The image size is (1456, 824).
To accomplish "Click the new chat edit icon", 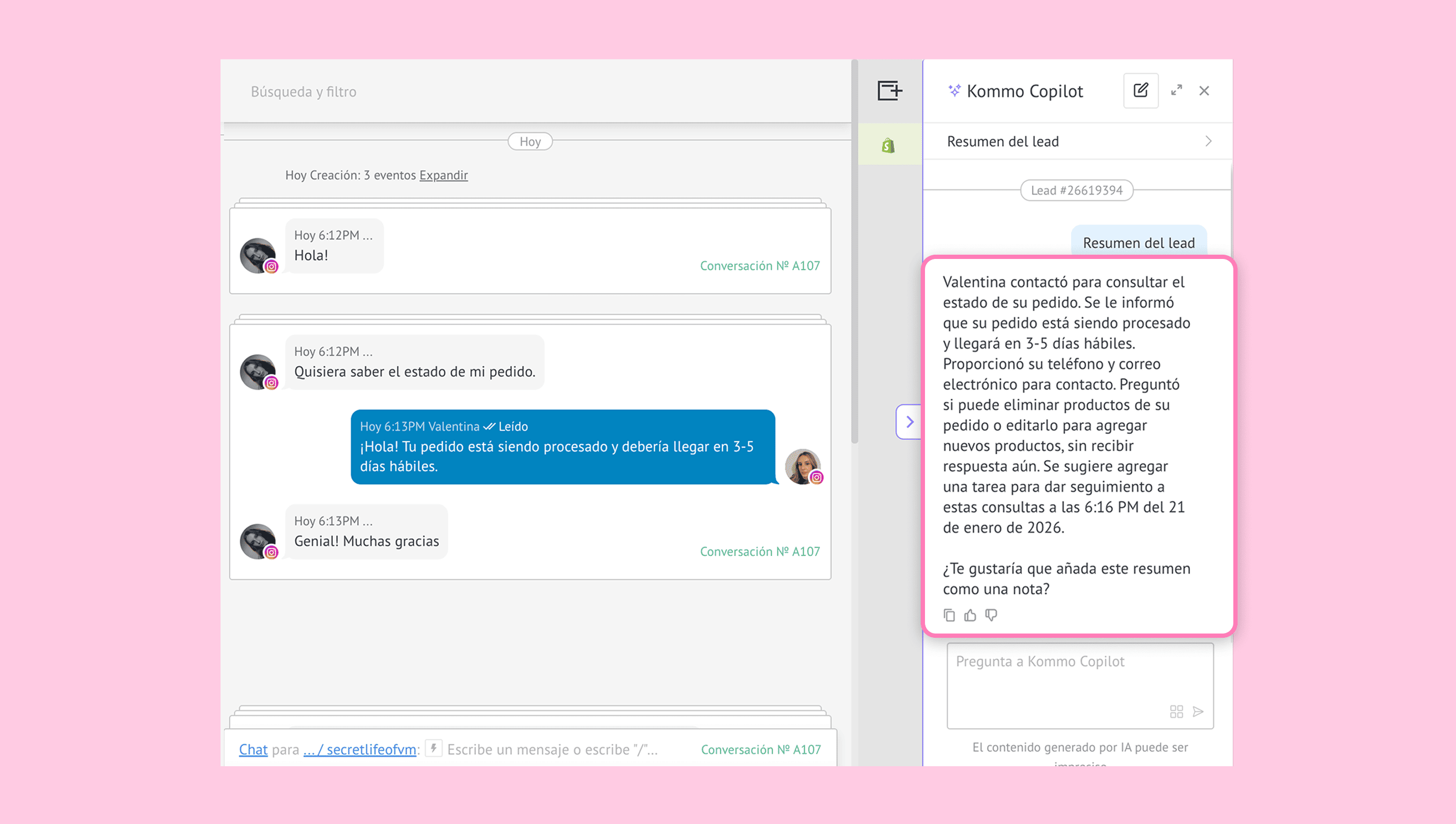I will (x=1140, y=90).
